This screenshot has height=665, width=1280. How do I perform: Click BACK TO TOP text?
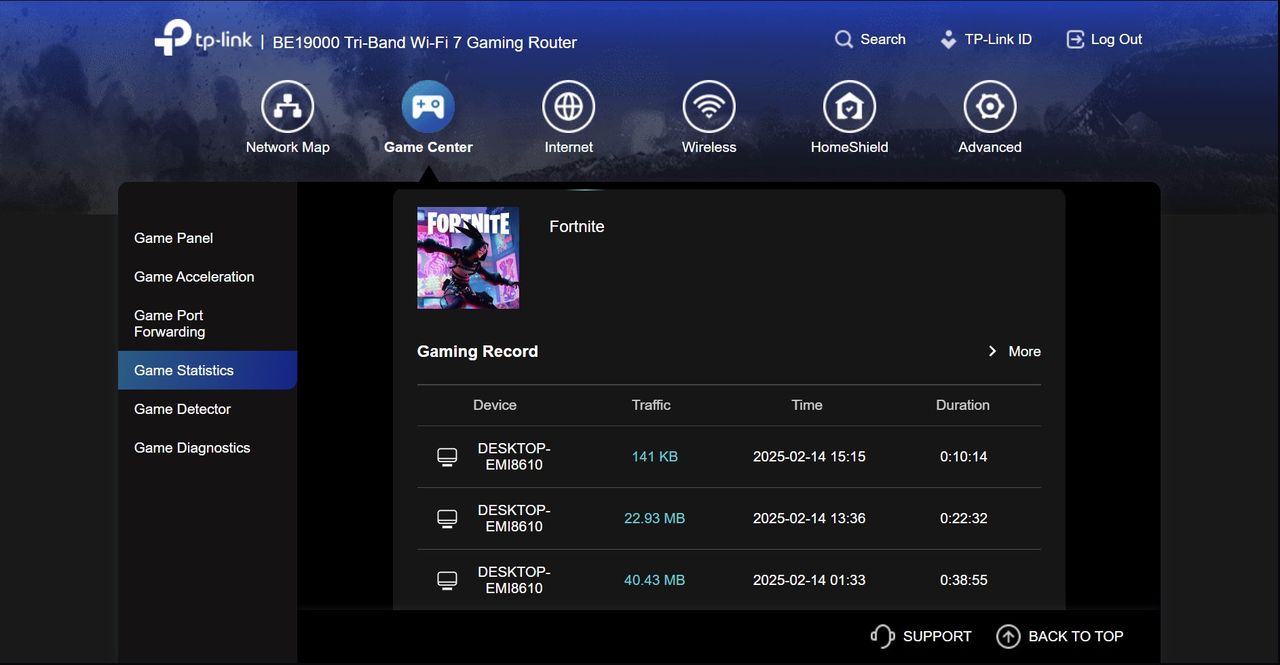(x=1076, y=636)
